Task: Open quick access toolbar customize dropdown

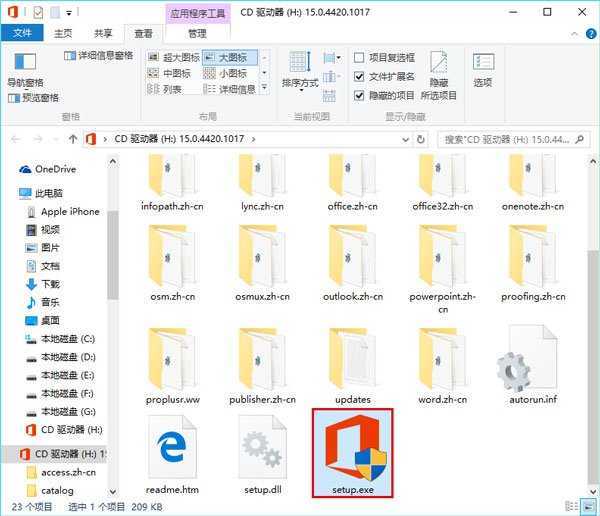Action: tap(69, 13)
